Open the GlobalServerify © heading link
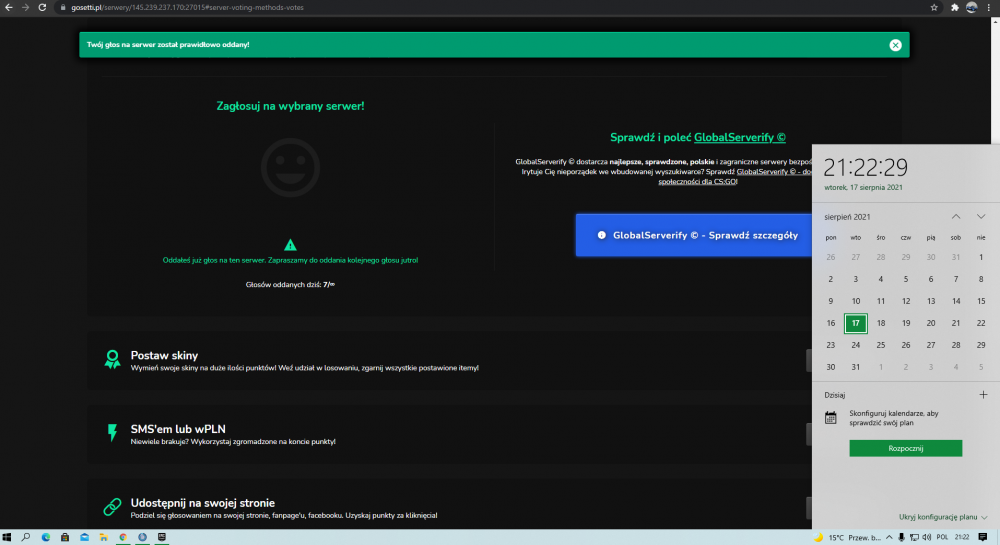This screenshot has height=545, width=1000. click(x=740, y=137)
